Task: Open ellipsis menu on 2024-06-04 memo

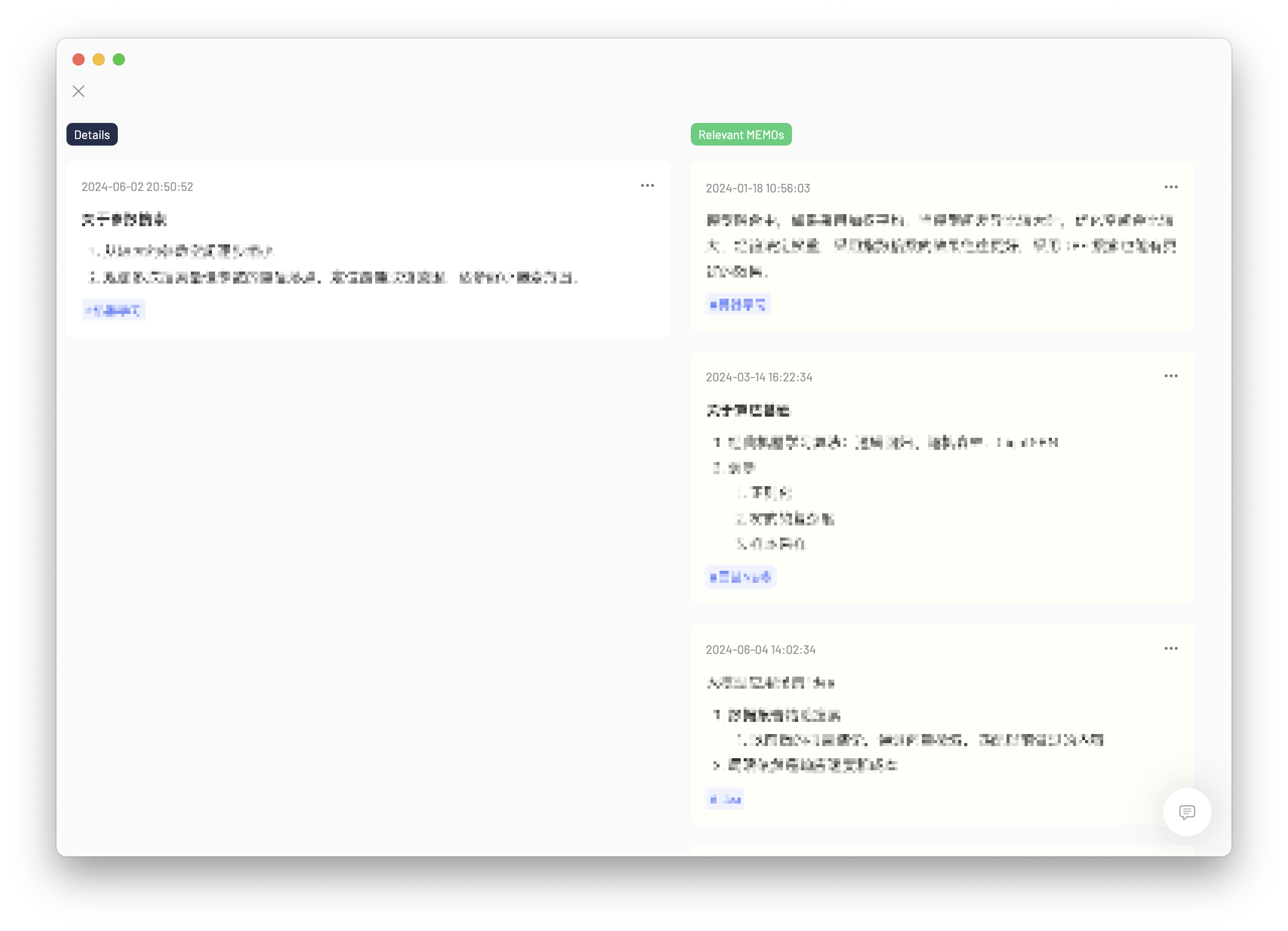Action: point(1171,648)
